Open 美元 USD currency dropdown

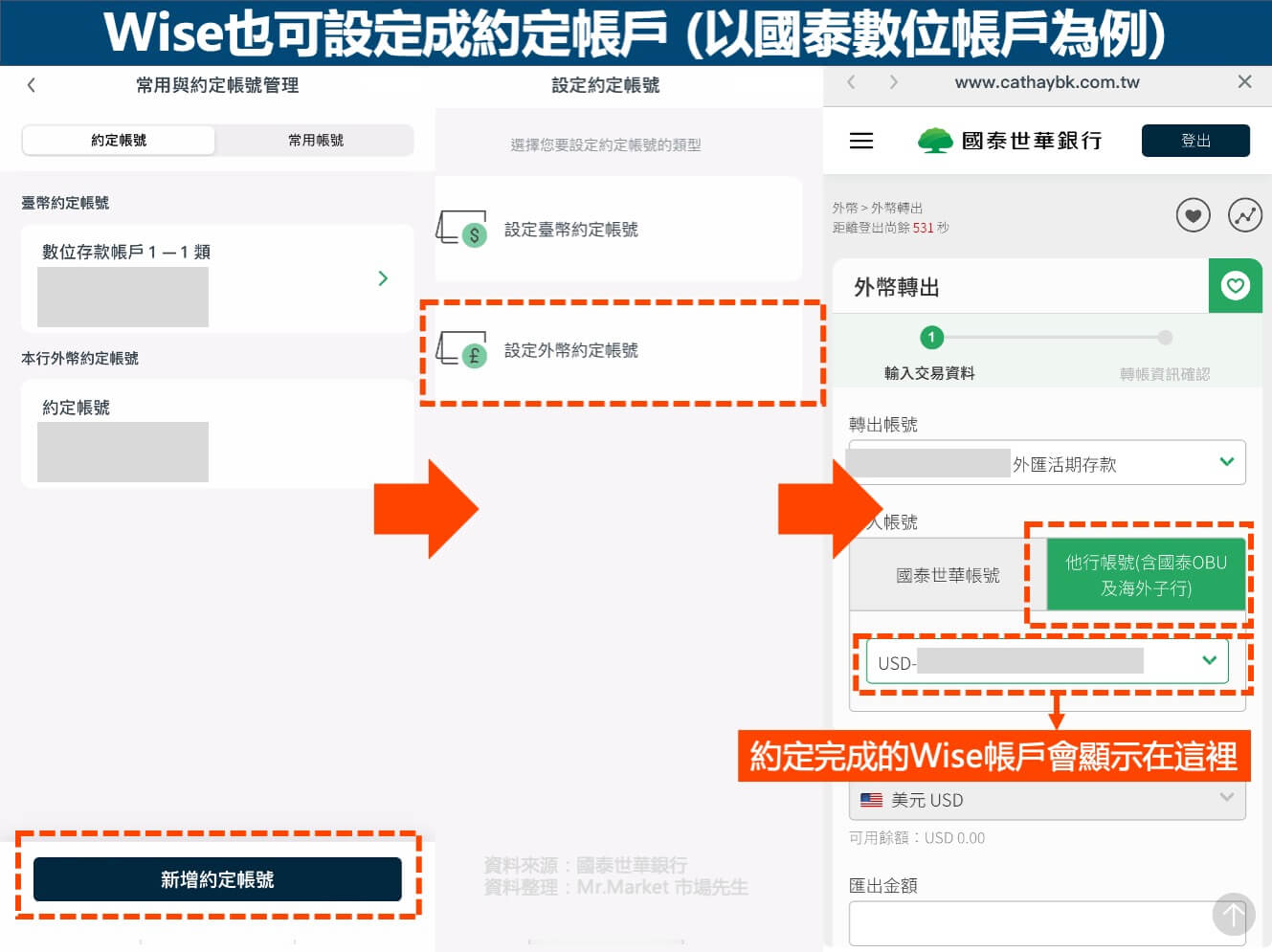coord(1047,800)
